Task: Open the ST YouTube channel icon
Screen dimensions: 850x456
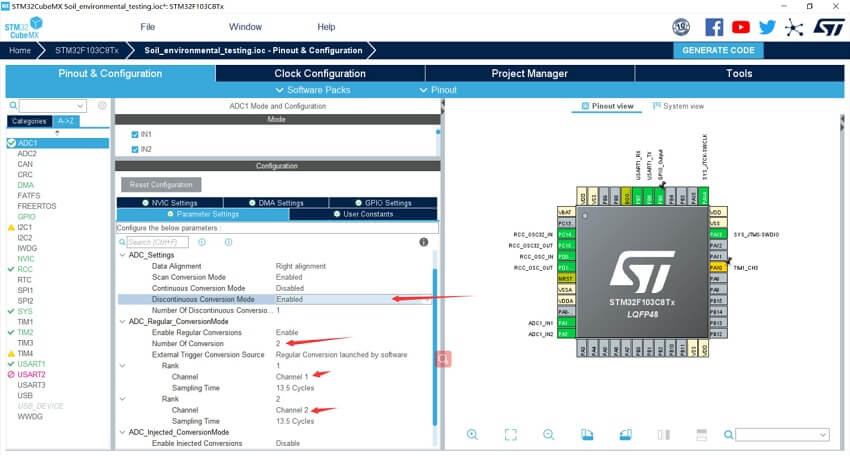Action: [740, 27]
